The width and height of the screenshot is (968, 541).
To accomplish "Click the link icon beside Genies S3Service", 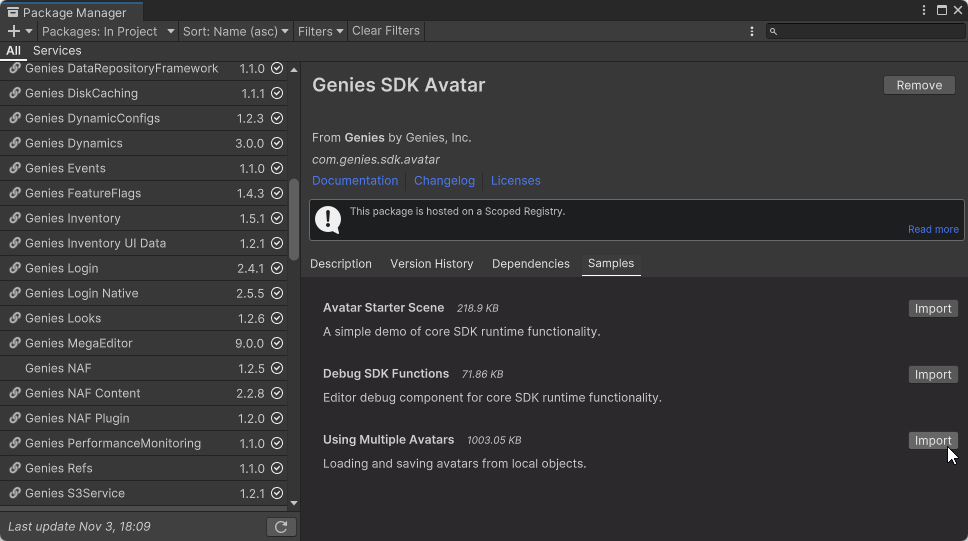I will point(15,493).
